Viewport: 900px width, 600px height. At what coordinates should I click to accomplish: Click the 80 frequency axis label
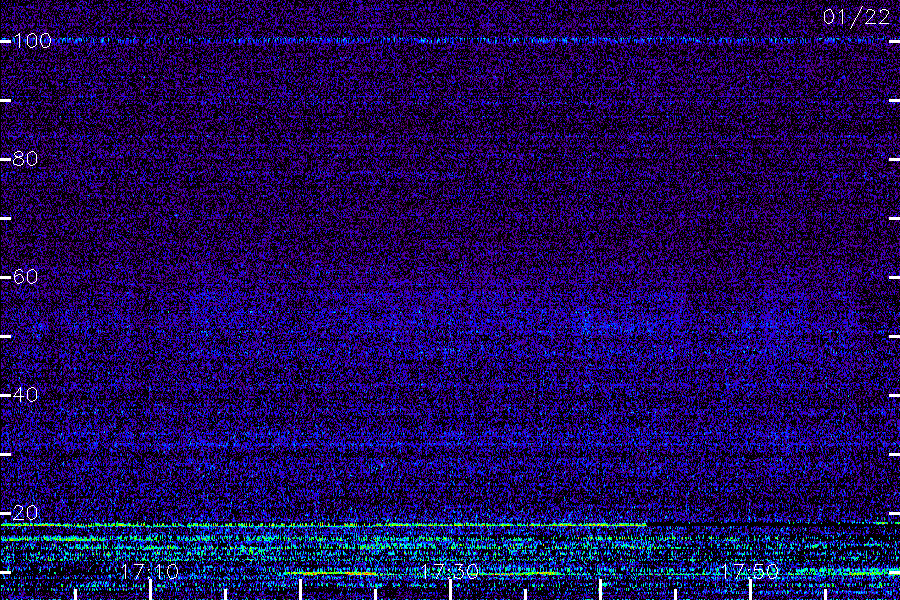click(x=25, y=159)
